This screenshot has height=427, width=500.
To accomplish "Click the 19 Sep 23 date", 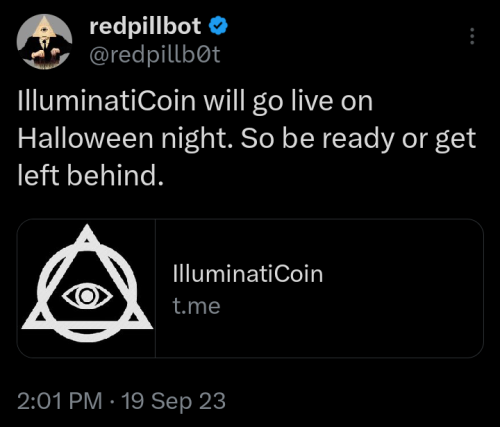I will pos(173,401).
